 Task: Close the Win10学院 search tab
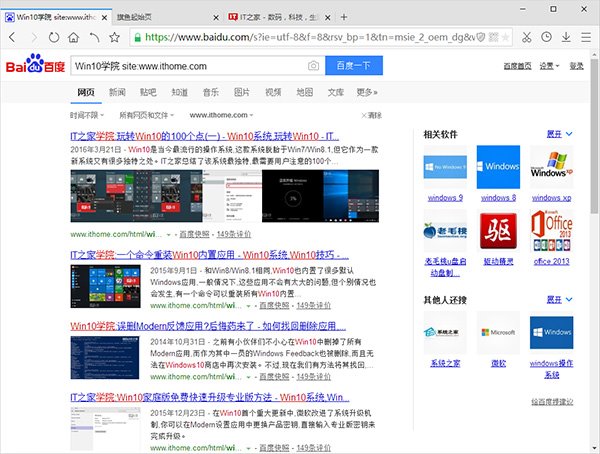click(104, 18)
